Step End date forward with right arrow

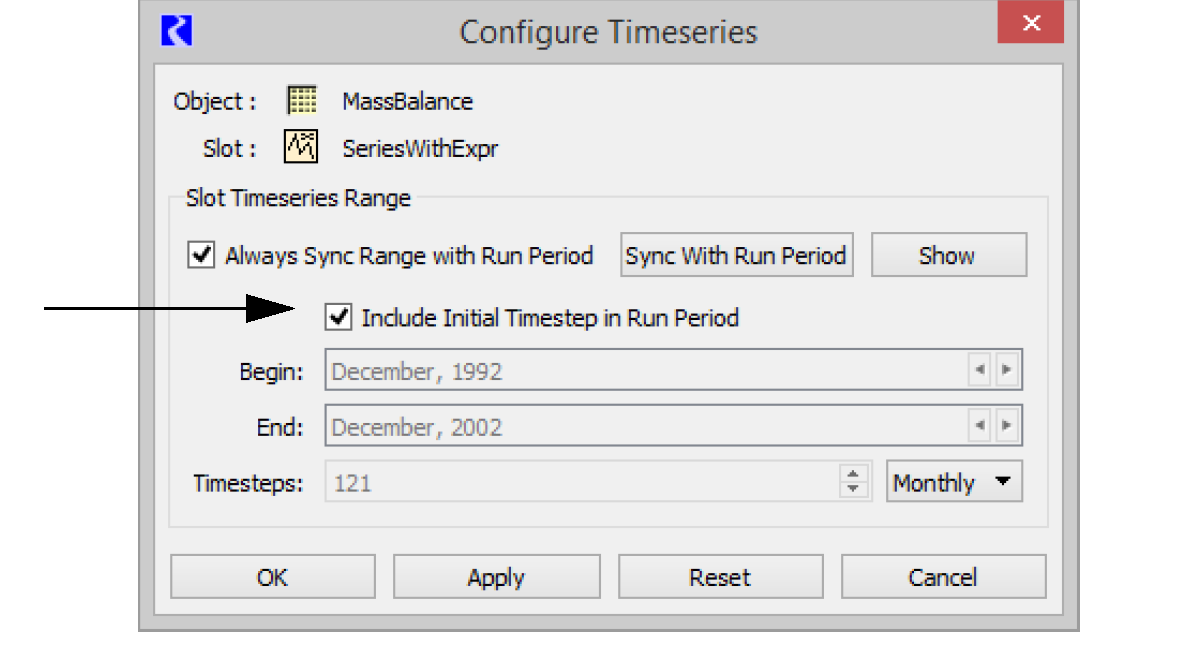tap(1007, 427)
